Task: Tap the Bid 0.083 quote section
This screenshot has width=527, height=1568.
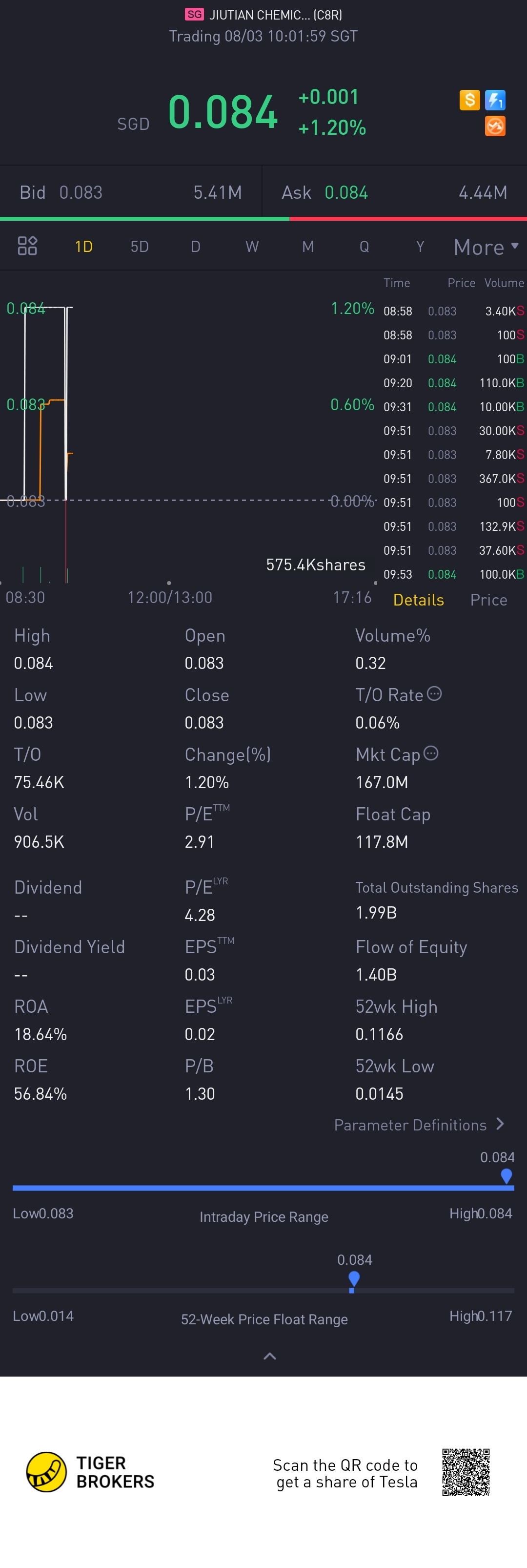Action: click(x=131, y=192)
